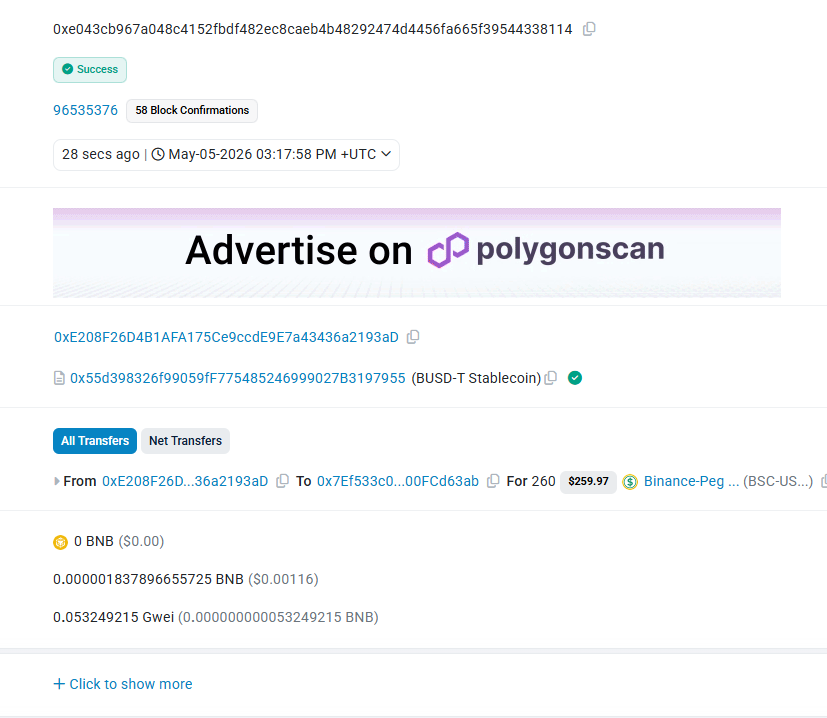Click the Binance-Peg token icon
The height and width of the screenshot is (718, 827).
(x=630, y=482)
